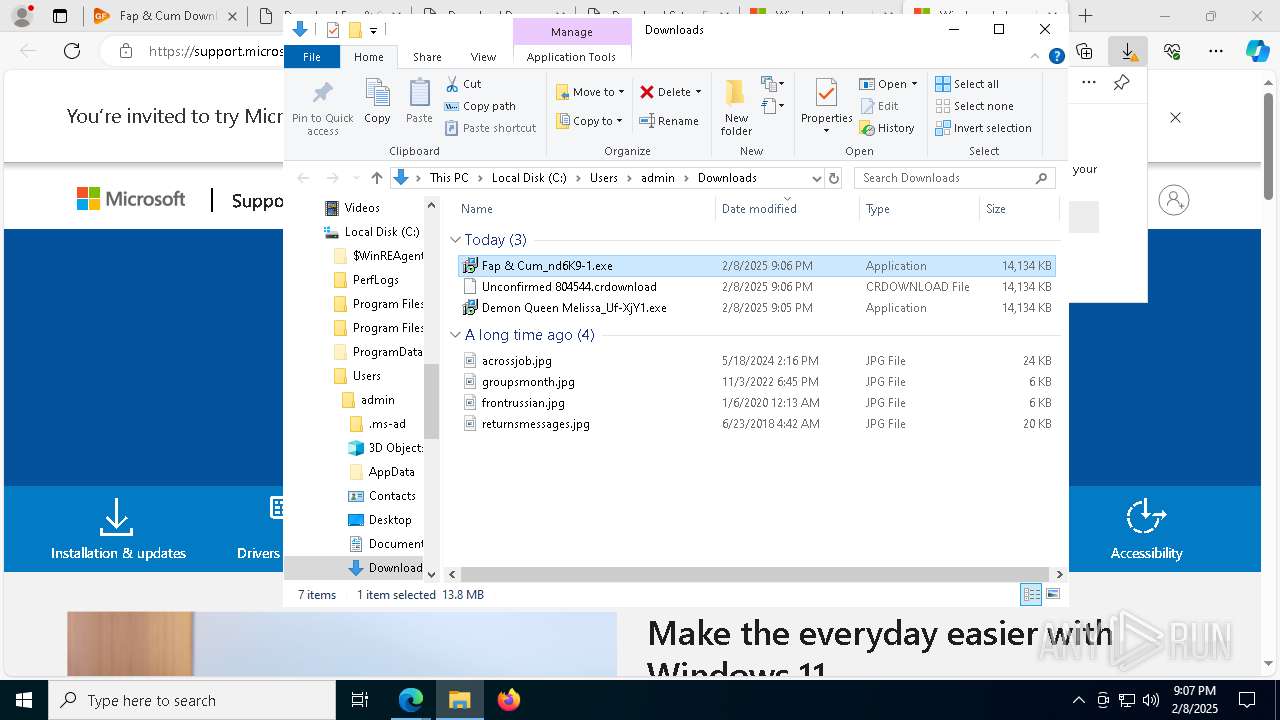This screenshot has height=720, width=1280.
Task: Switch to Home ribbon tab
Action: 368,57
